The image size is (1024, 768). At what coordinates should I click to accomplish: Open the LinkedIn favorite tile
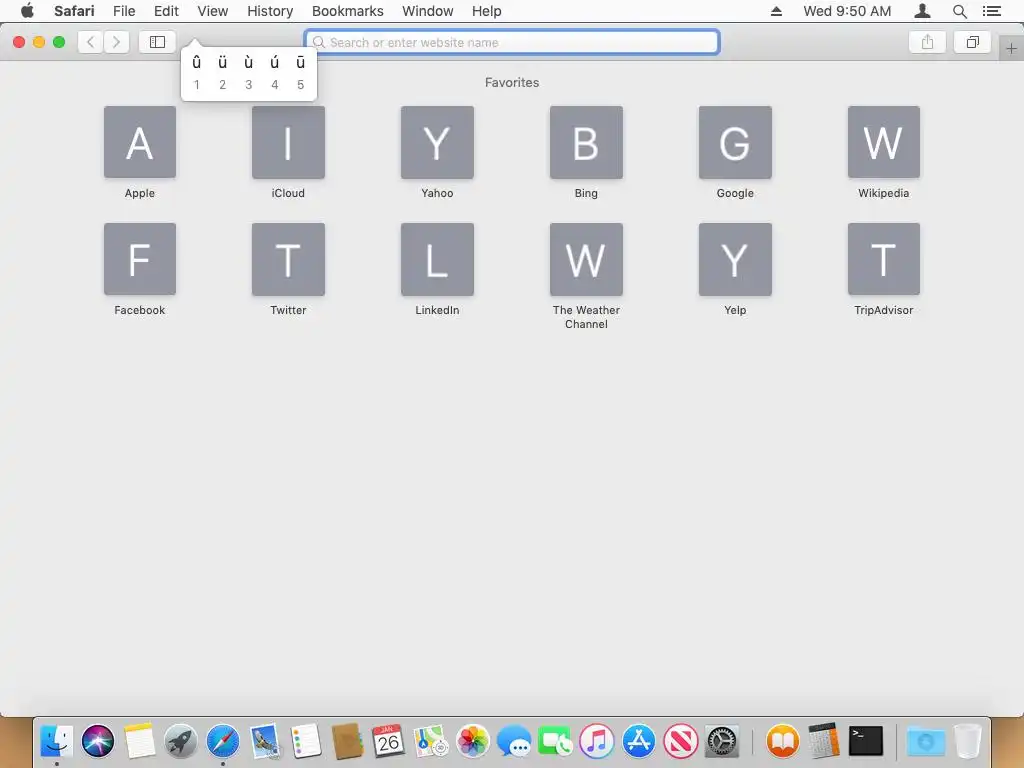click(x=437, y=259)
